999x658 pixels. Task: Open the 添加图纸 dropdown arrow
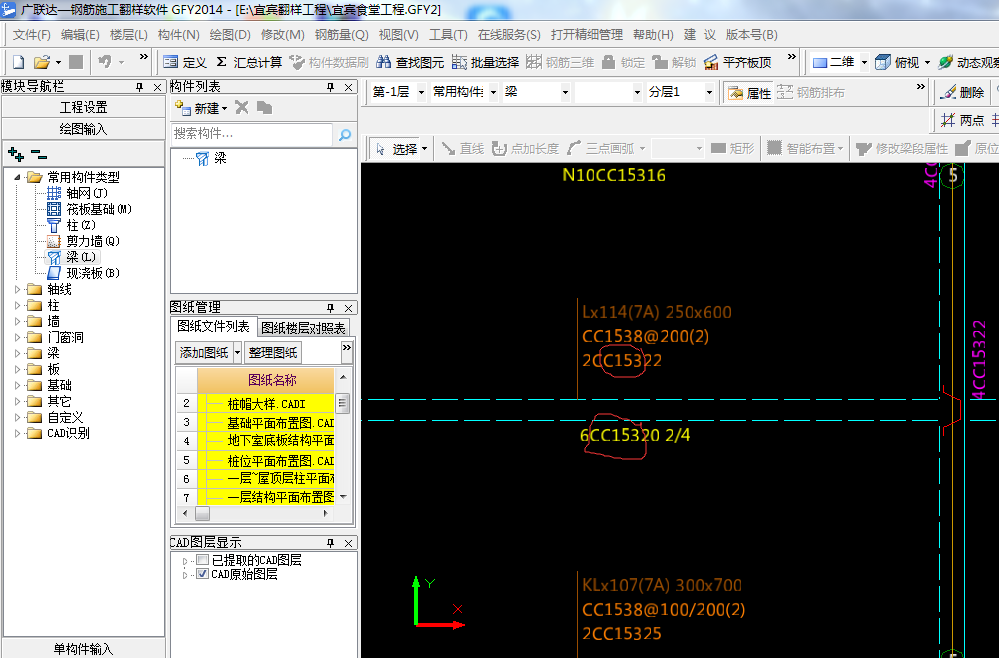click(x=237, y=352)
